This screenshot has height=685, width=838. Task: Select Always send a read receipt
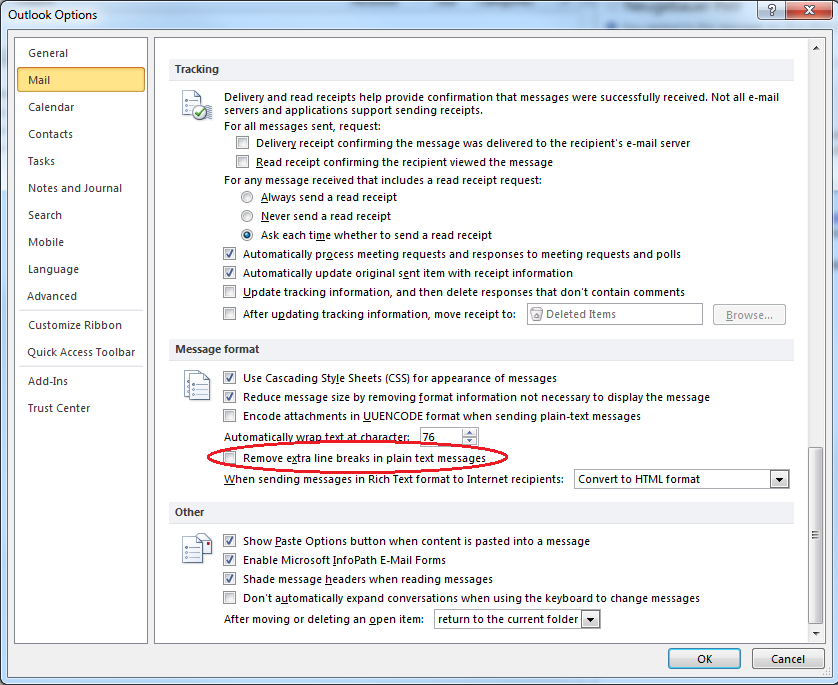(x=247, y=198)
